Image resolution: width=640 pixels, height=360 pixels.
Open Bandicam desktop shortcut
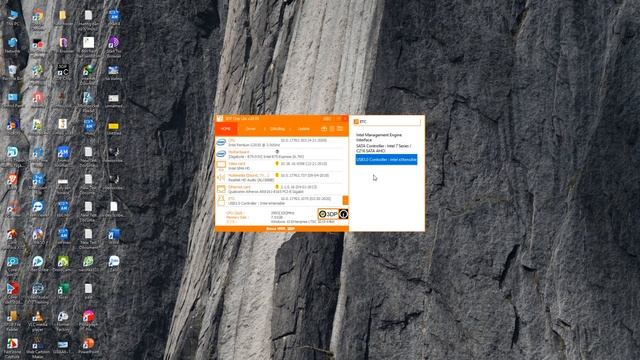38,45
